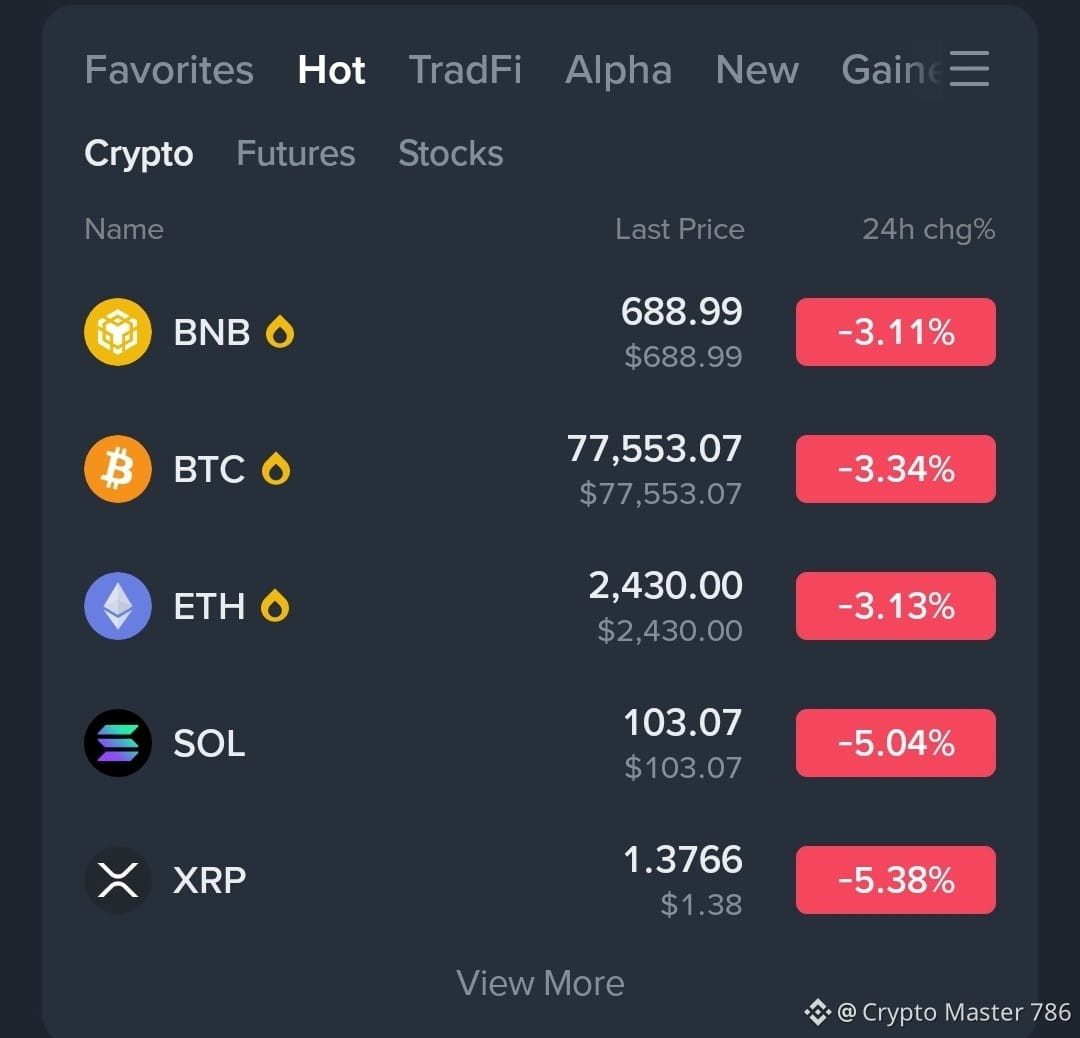
Task: Sort by Last Price column header
Action: pos(679,229)
